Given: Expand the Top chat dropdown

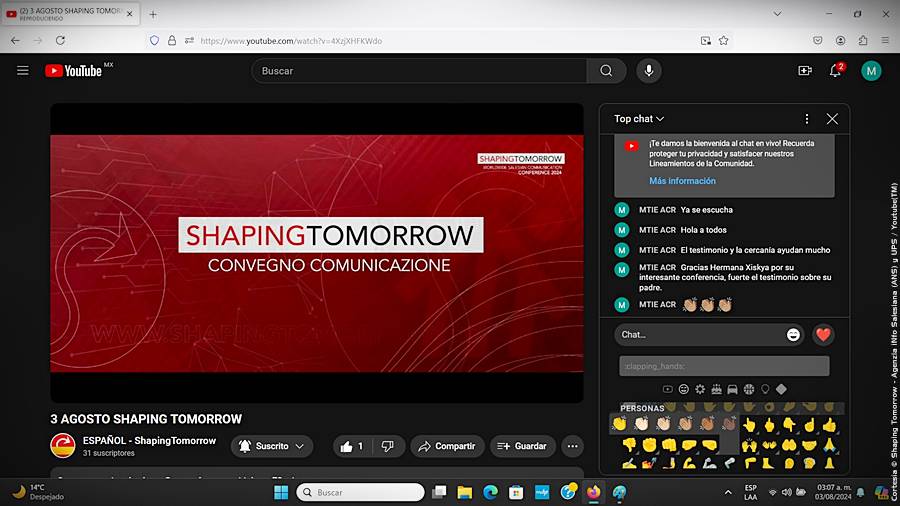Looking at the screenshot, I should [x=639, y=119].
